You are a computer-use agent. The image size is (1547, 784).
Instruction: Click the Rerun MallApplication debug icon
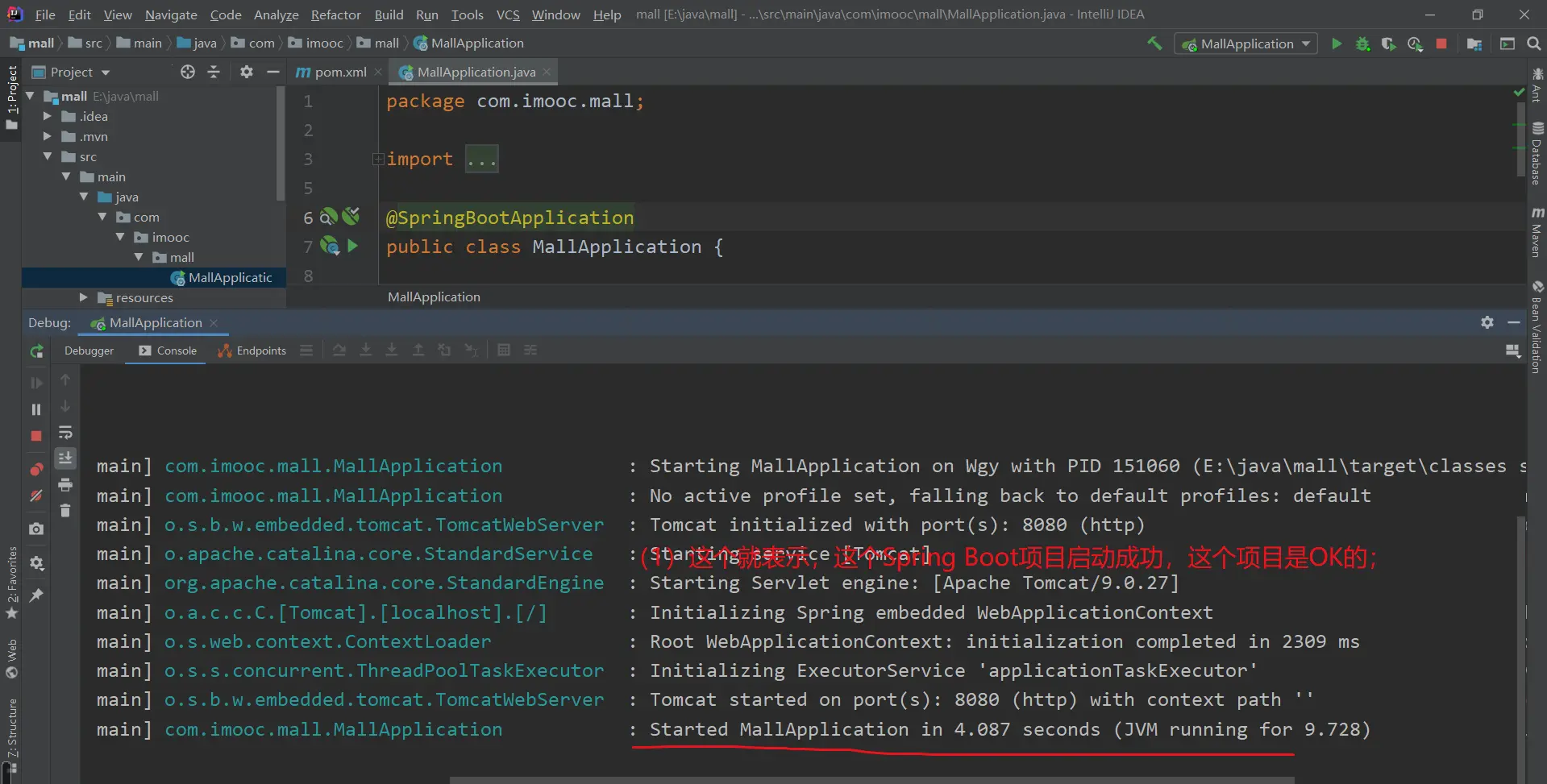(x=36, y=351)
